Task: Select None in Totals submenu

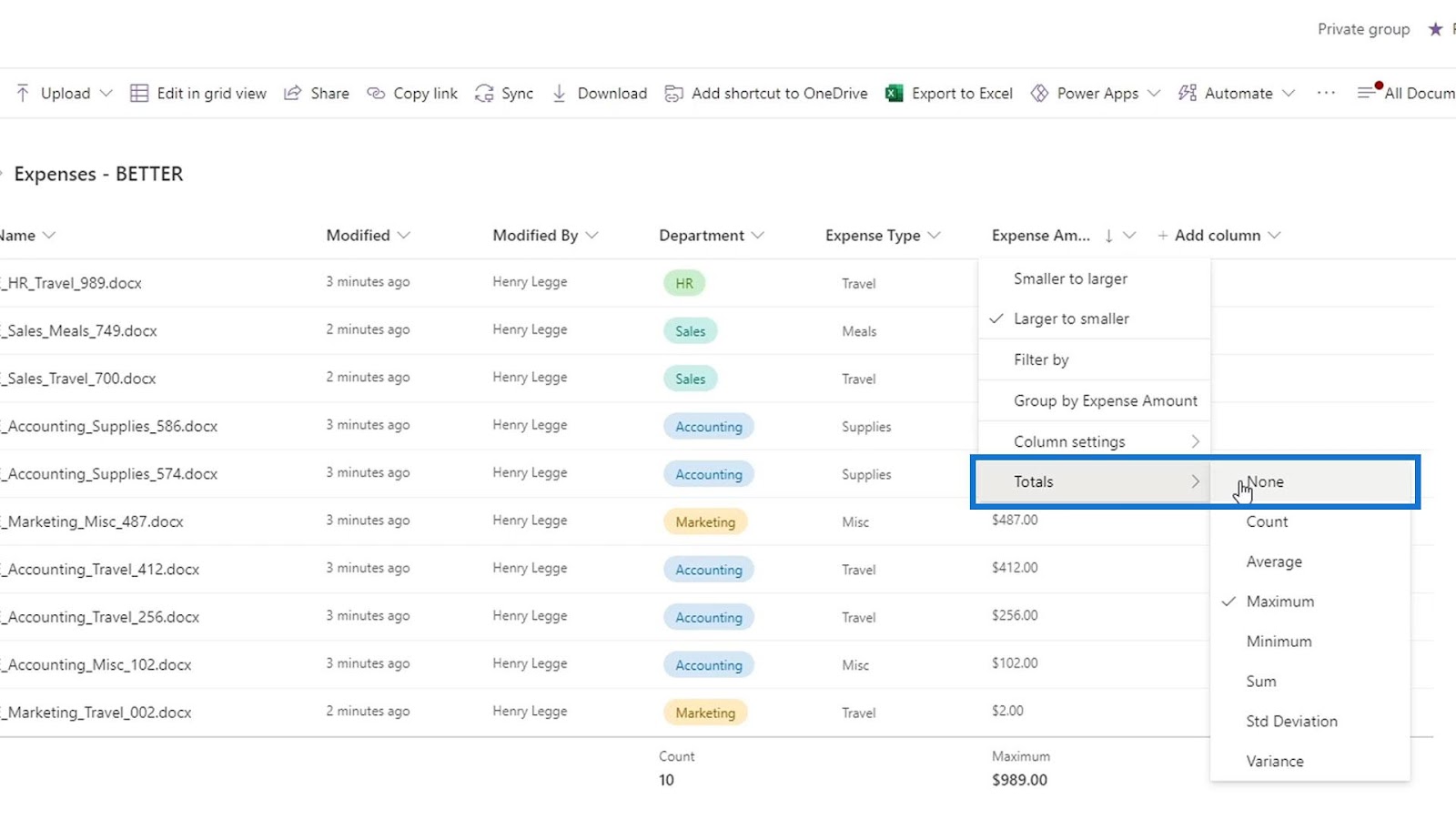Action: tap(1310, 481)
